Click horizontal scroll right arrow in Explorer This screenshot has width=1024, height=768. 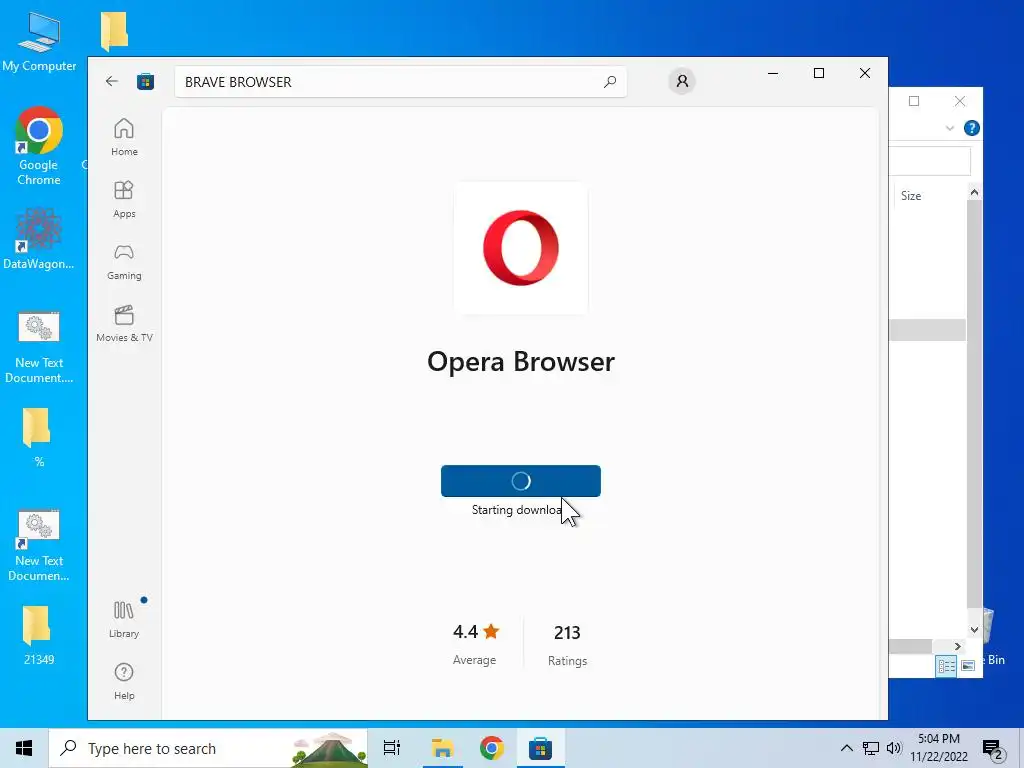[x=957, y=646]
